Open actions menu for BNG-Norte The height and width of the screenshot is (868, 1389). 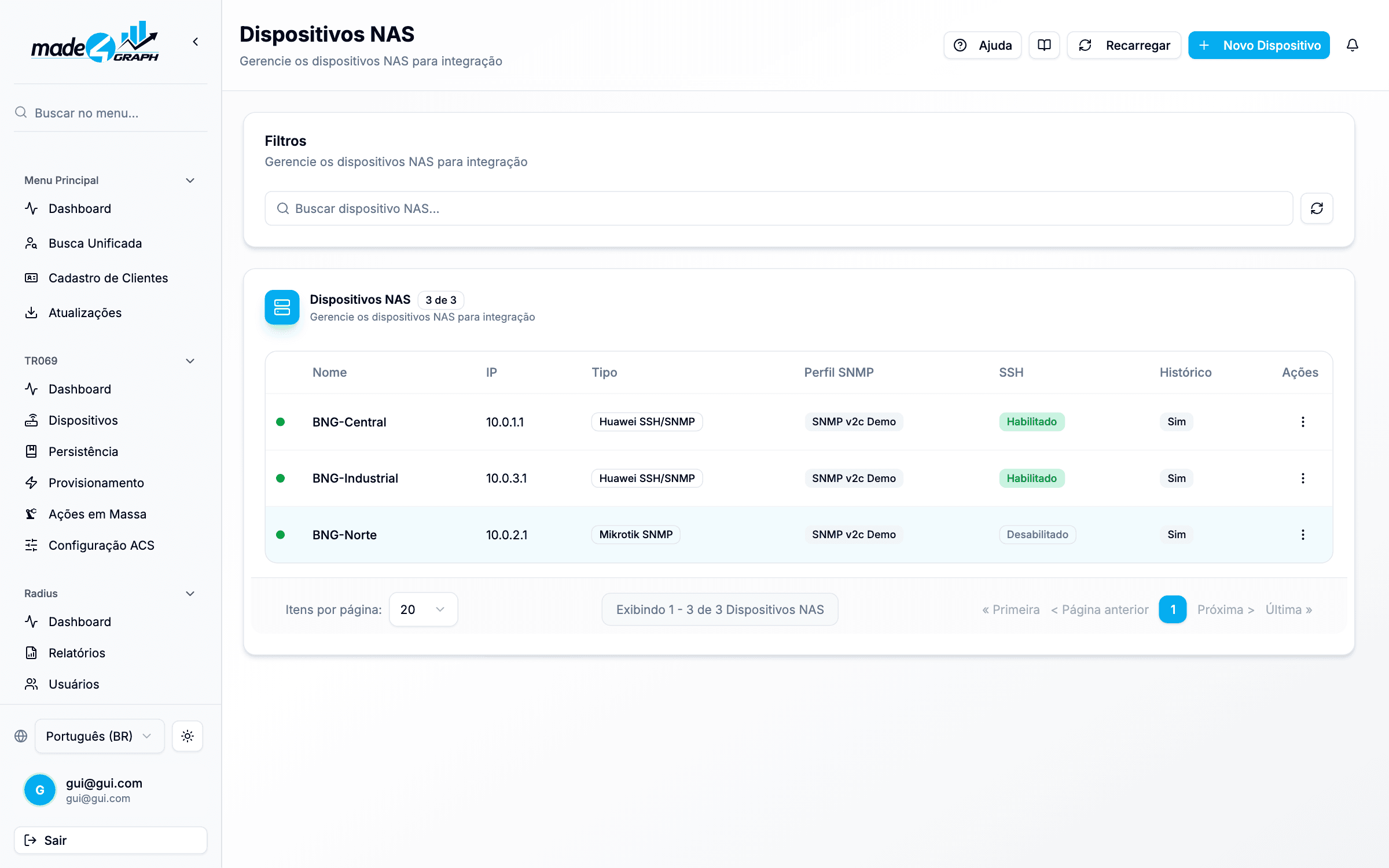click(1303, 535)
